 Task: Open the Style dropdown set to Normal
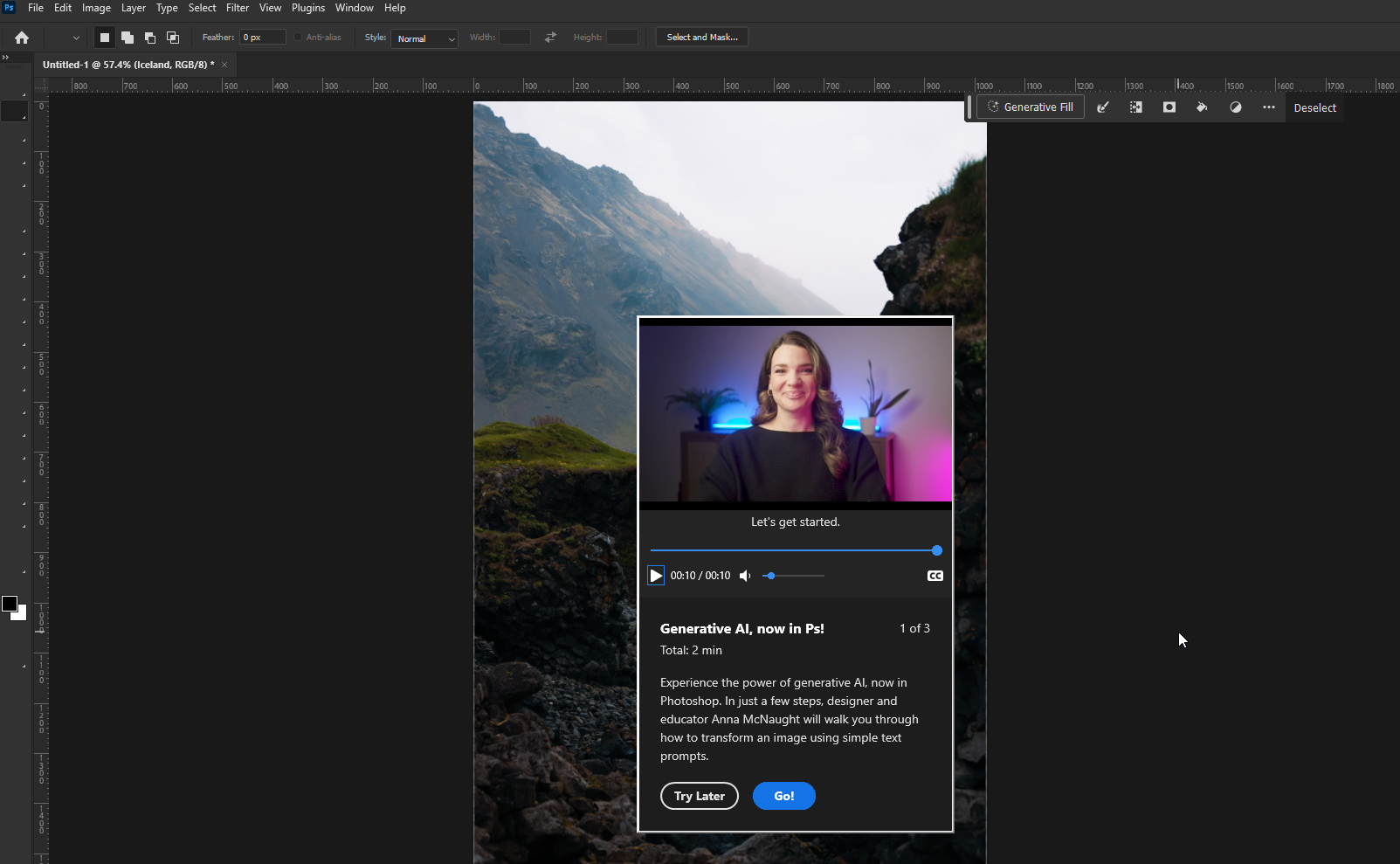click(424, 38)
